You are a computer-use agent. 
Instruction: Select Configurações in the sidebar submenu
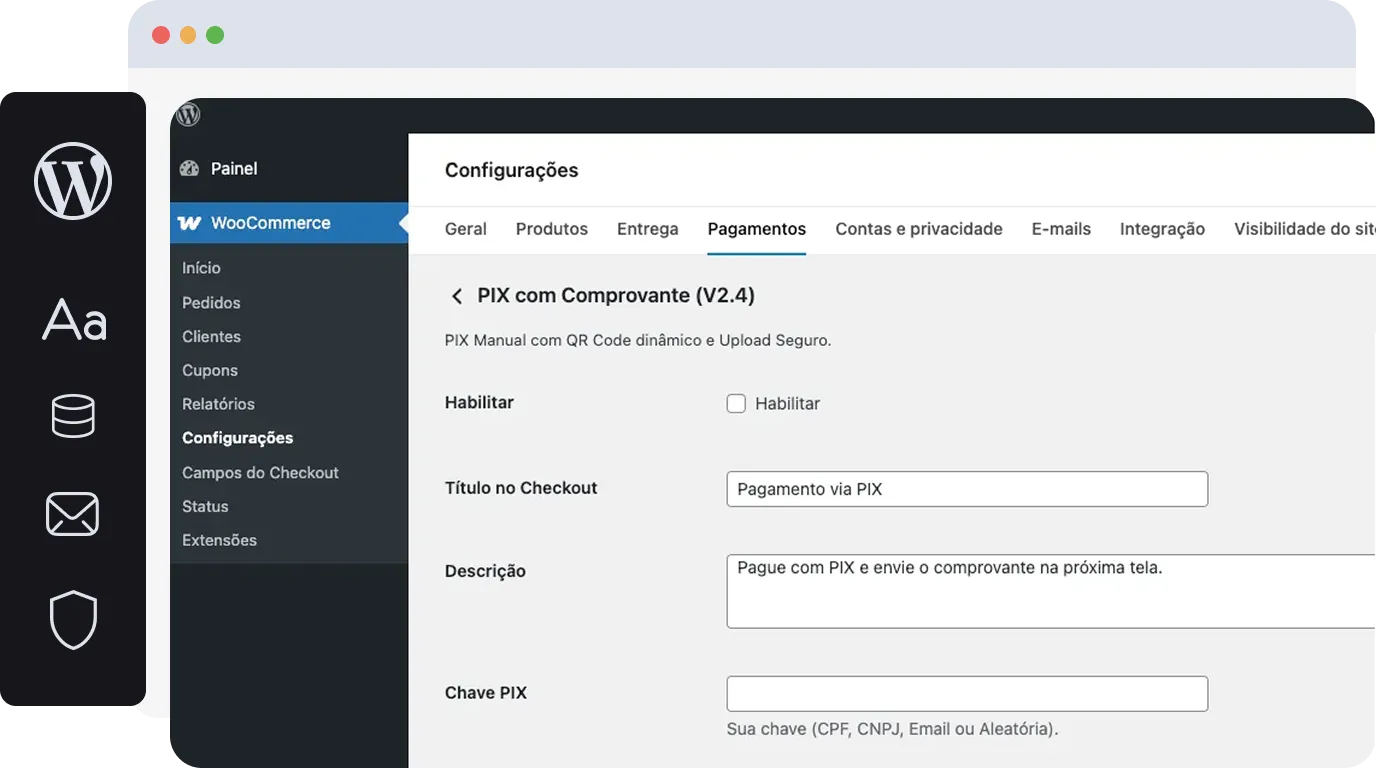(x=238, y=438)
